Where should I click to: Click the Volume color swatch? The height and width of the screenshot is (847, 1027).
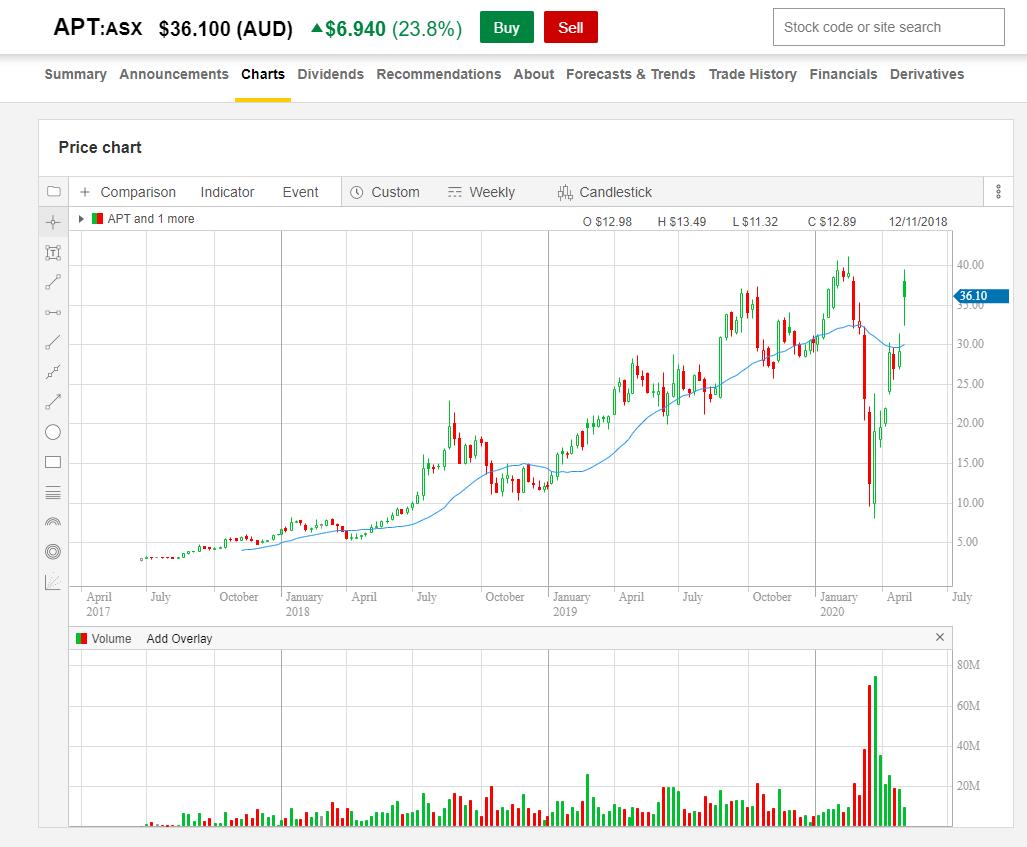pyautogui.click(x=82, y=638)
